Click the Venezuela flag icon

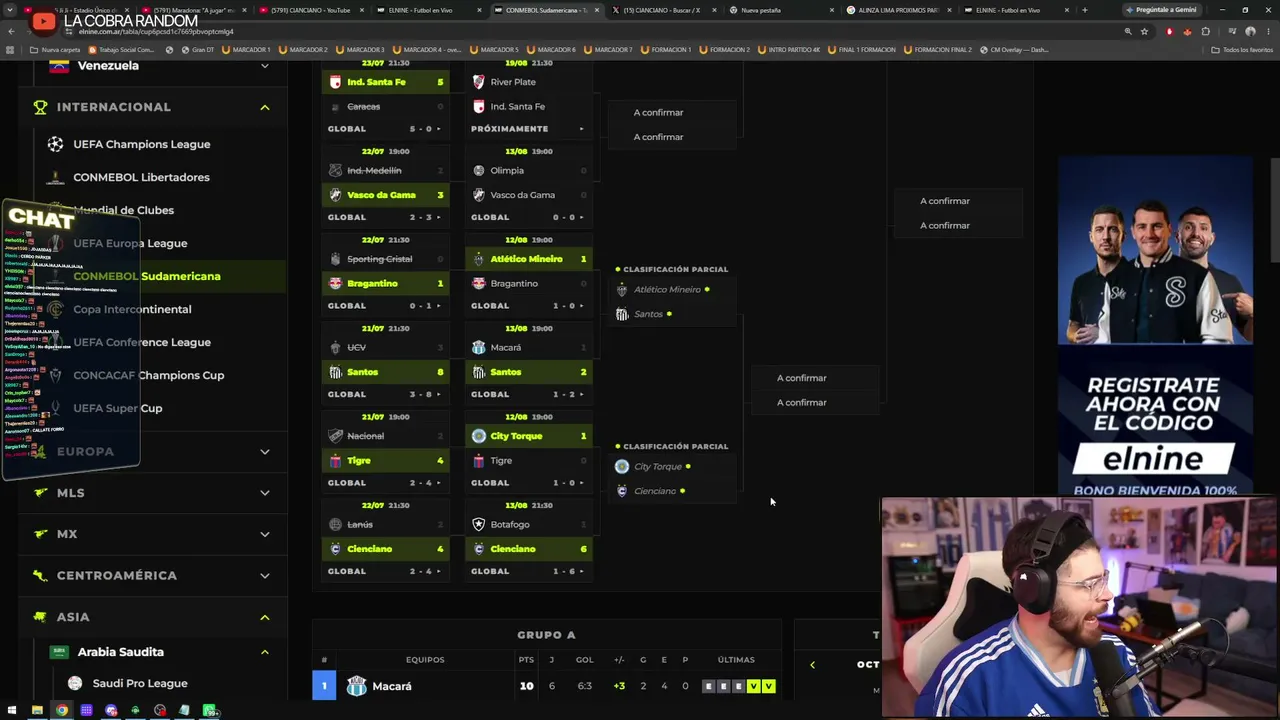pos(59,65)
